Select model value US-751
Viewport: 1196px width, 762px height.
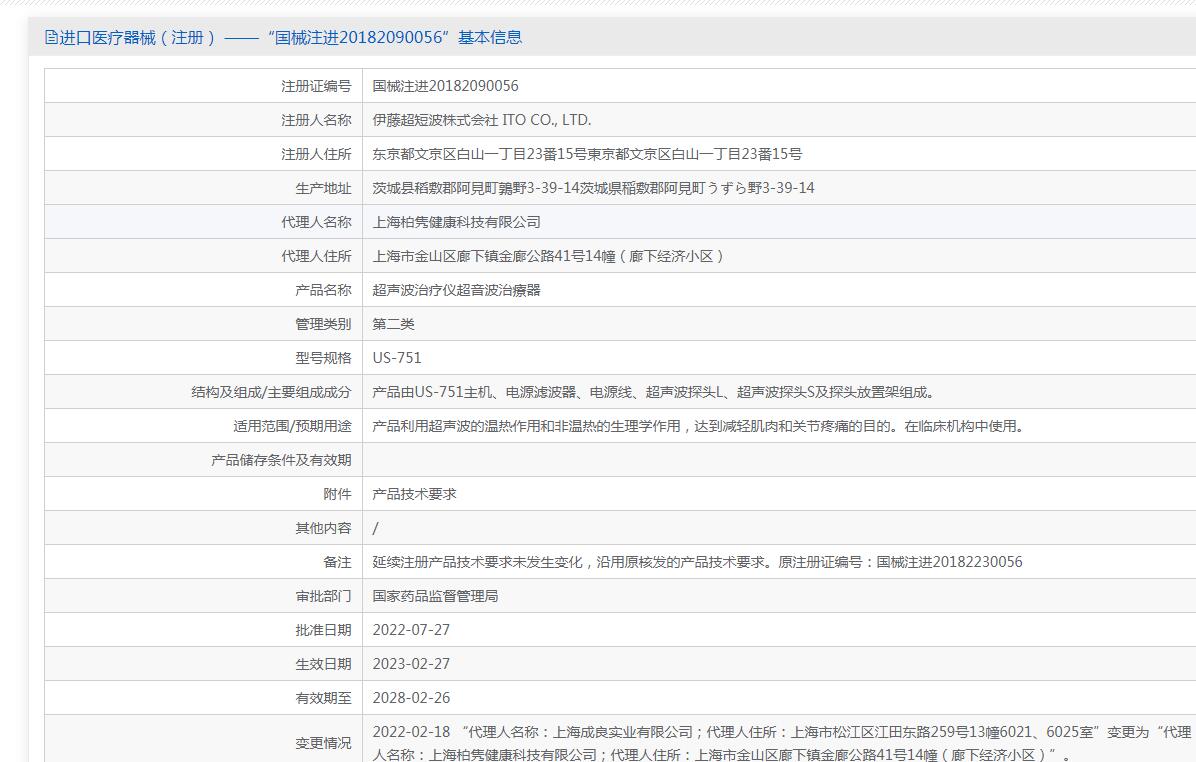(397, 358)
